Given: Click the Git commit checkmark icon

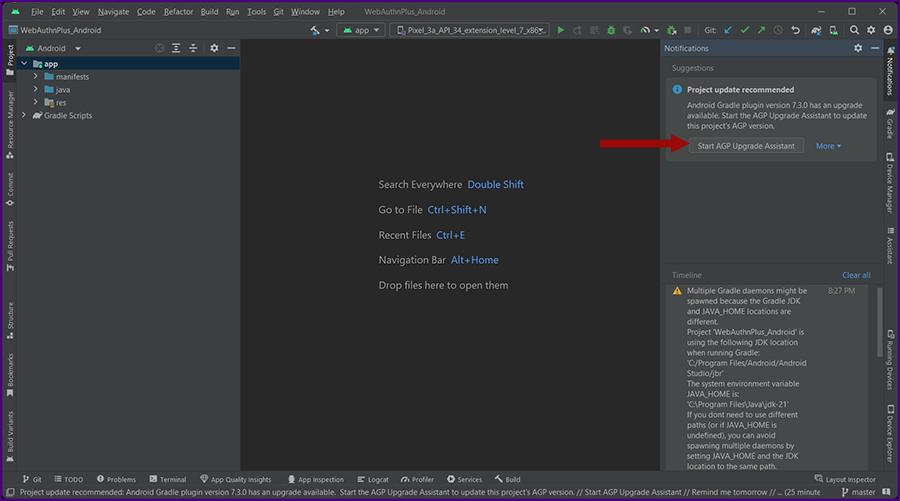Looking at the screenshot, I should click(743, 30).
